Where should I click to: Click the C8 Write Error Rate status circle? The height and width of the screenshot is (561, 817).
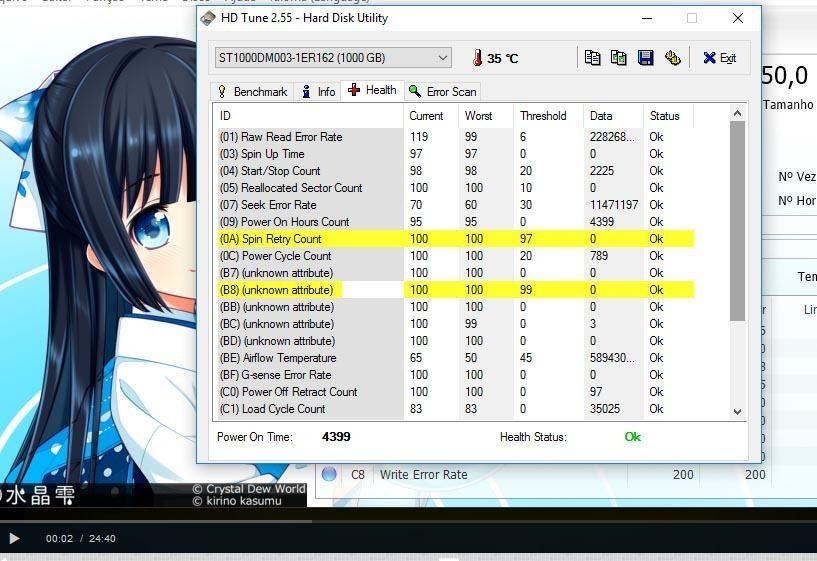pyautogui.click(x=329, y=474)
